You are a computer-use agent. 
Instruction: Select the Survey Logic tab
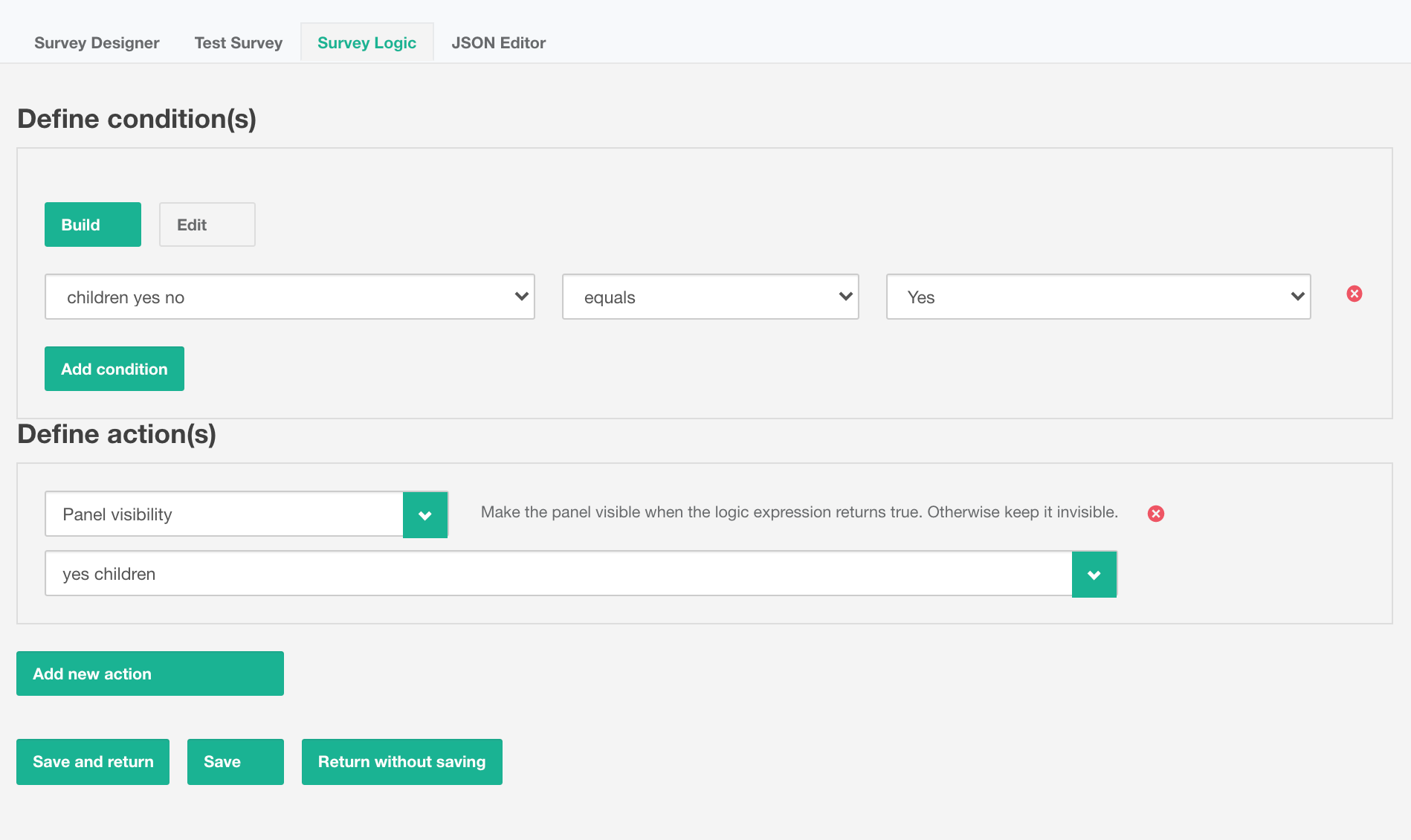tap(367, 43)
